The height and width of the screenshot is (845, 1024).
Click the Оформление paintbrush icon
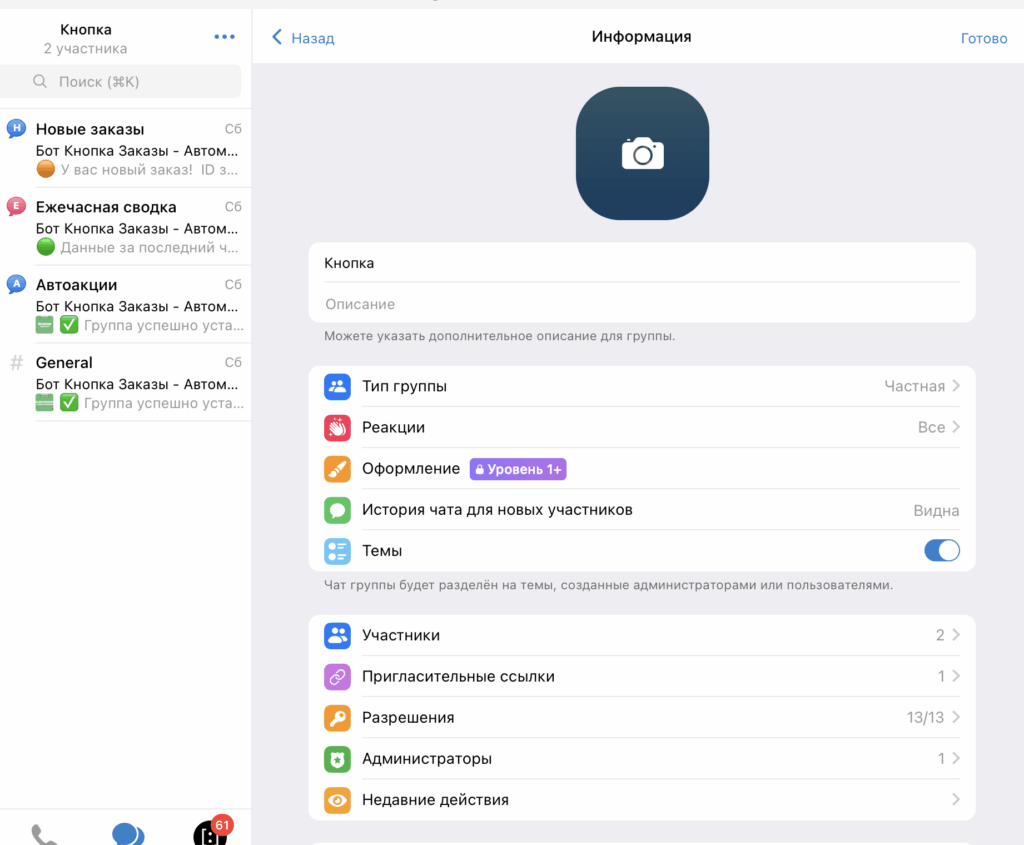[x=337, y=468]
